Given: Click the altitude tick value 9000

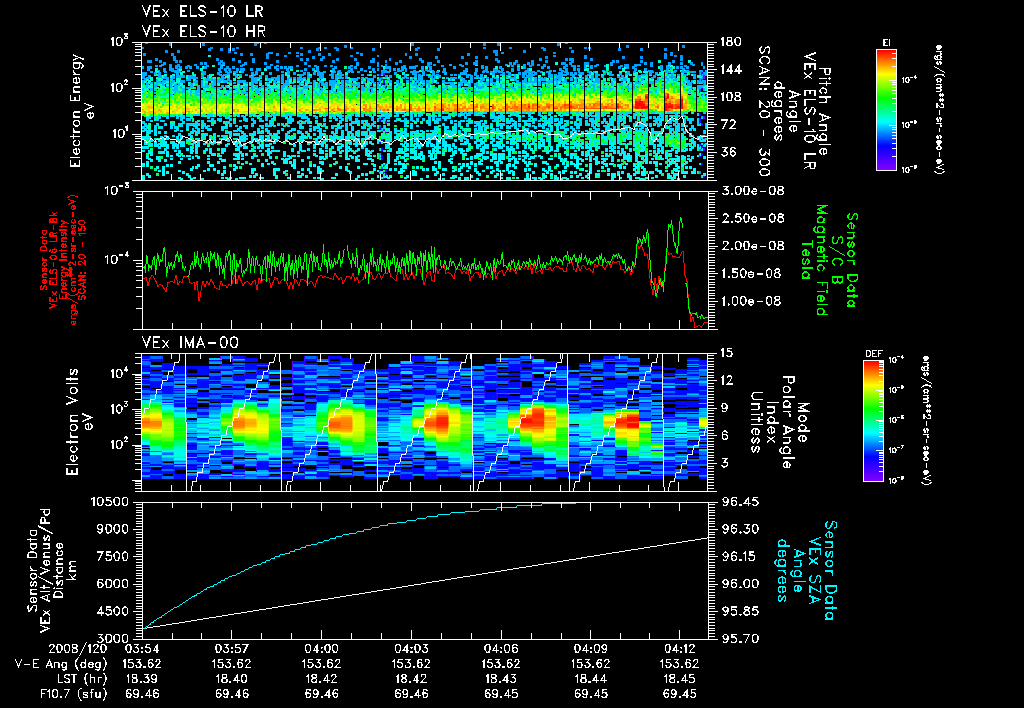Looking at the screenshot, I should [112, 529].
